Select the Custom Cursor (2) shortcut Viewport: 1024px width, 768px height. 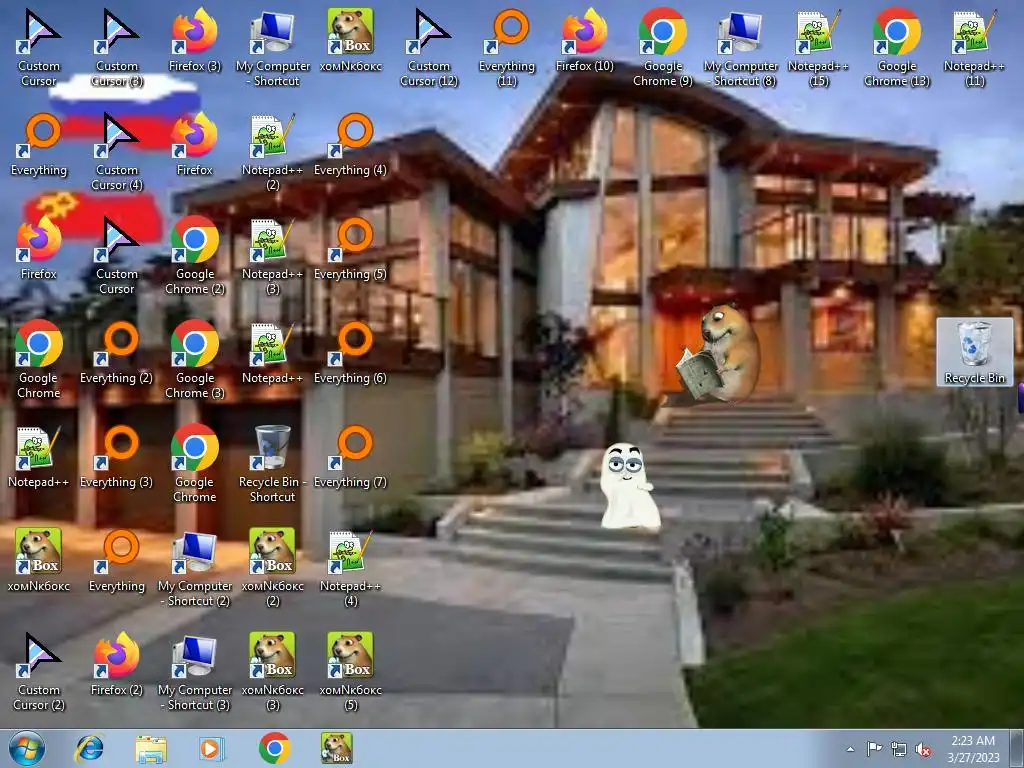coord(39,671)
